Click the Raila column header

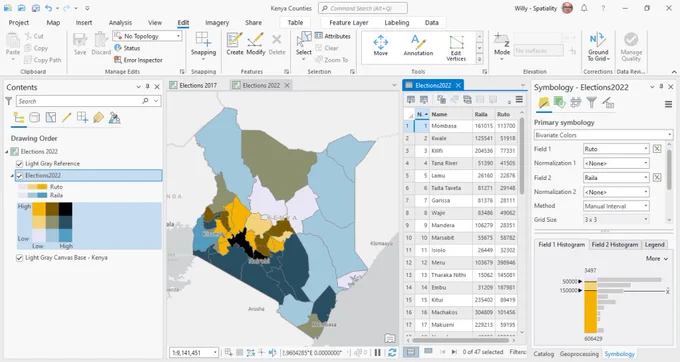pos(483,114)
